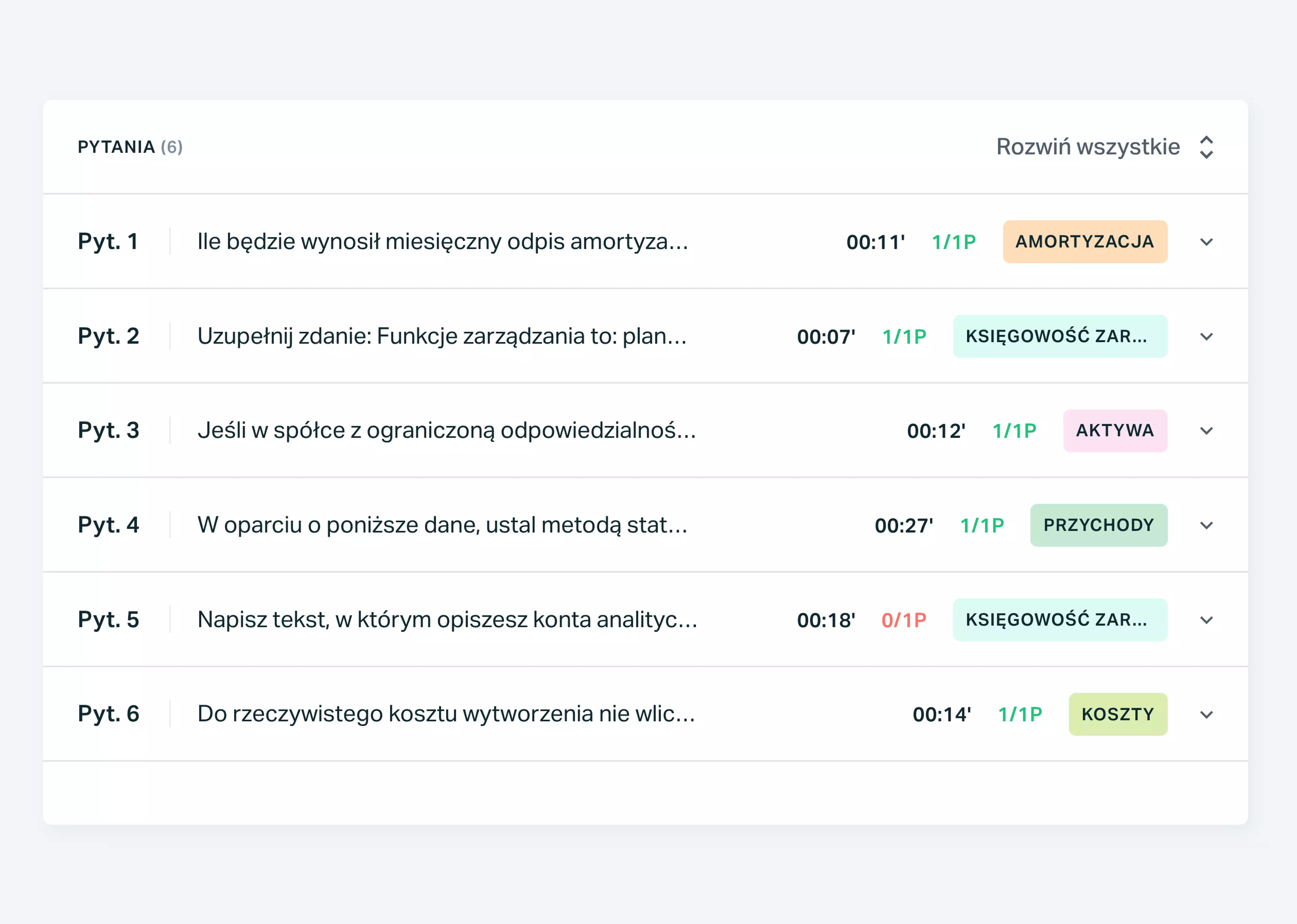Open question text 'Napisz tekst, w którym opiszesz konta analityc...'
The image size is (1297, 924).
point(447,619)
